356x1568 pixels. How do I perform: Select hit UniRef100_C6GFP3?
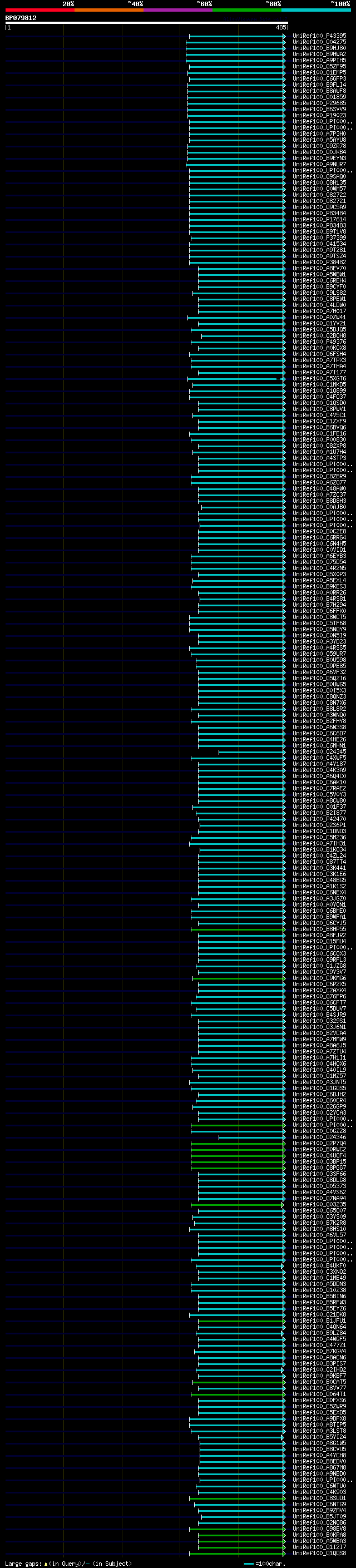click(319, 78)
